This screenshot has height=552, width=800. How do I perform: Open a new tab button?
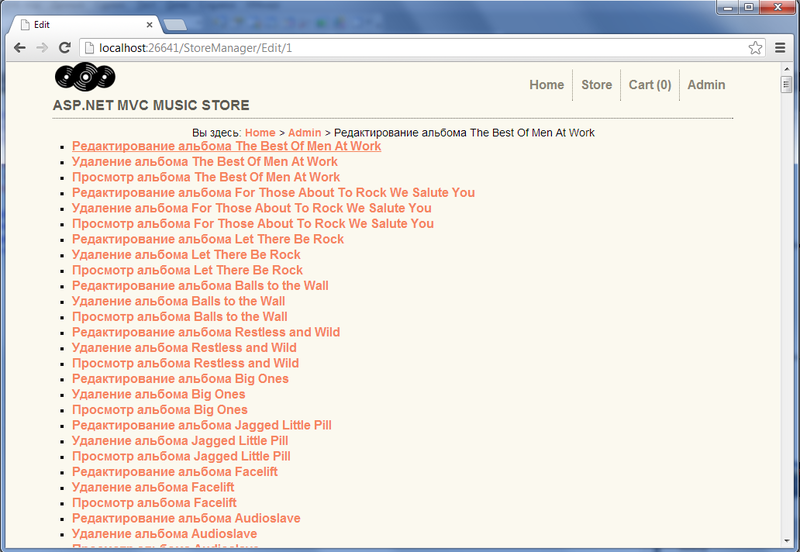(175, 24)
